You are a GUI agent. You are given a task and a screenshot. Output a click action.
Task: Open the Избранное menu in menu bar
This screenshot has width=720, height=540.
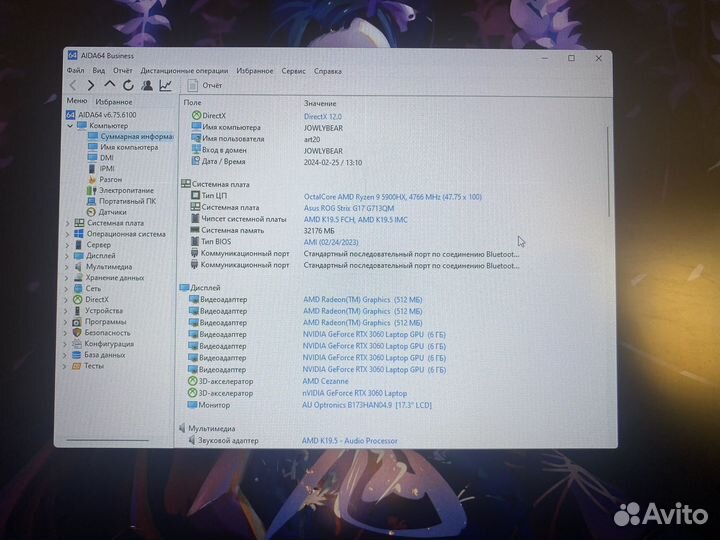pos(255,71)
